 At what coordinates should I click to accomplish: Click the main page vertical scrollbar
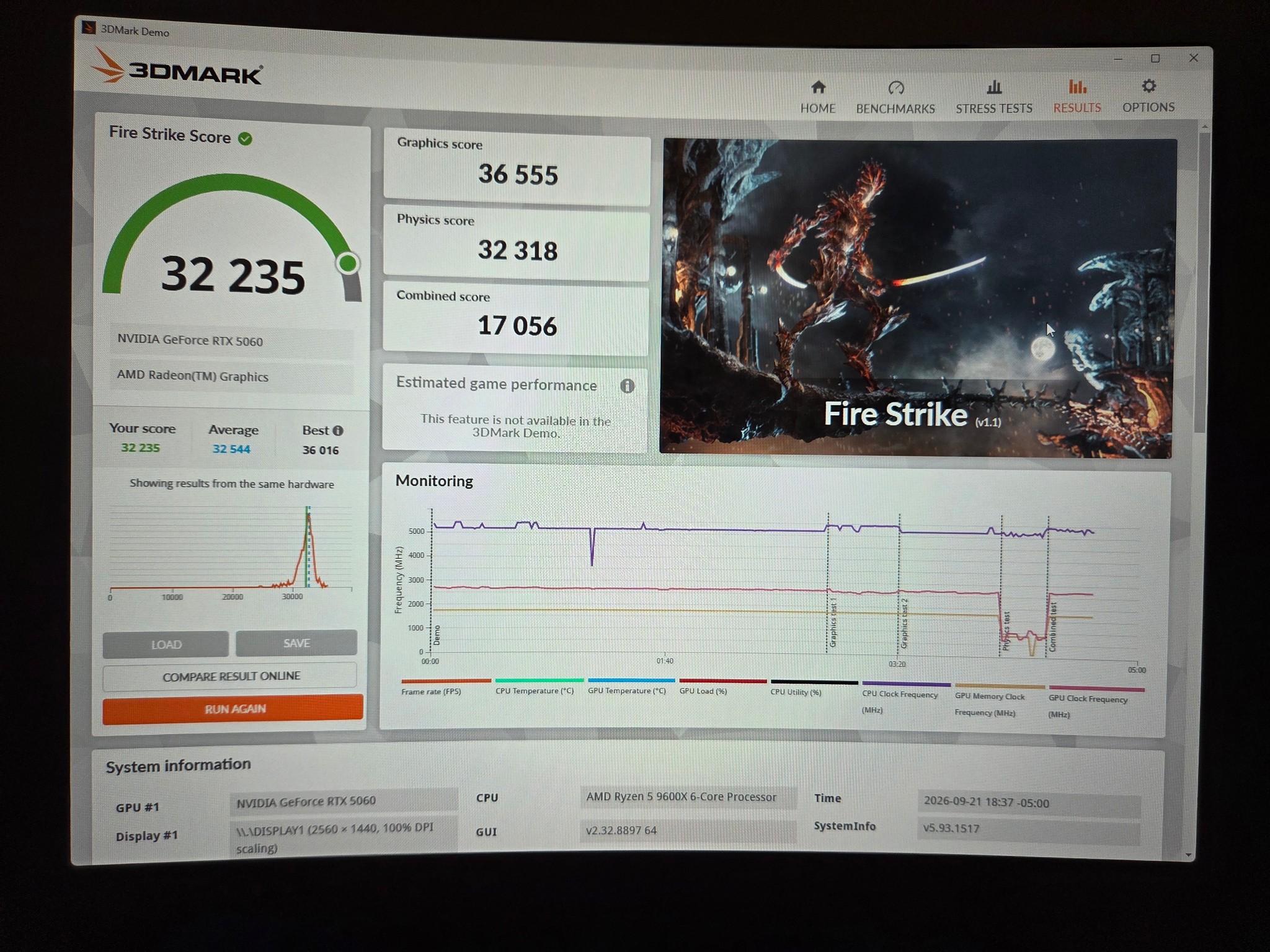[x=1202, y=282]
